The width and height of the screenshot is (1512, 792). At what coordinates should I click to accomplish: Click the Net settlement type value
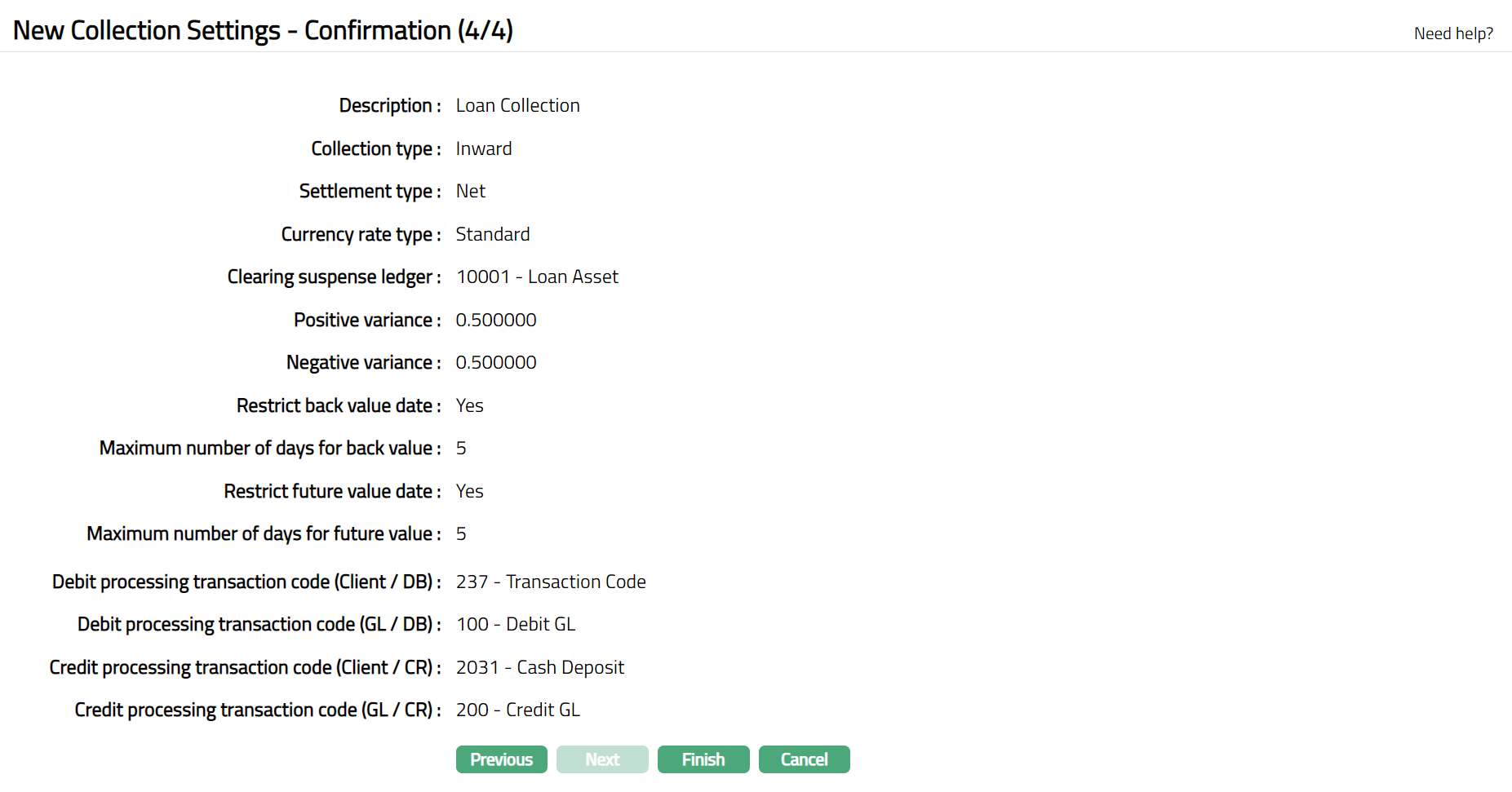point(470,191)
